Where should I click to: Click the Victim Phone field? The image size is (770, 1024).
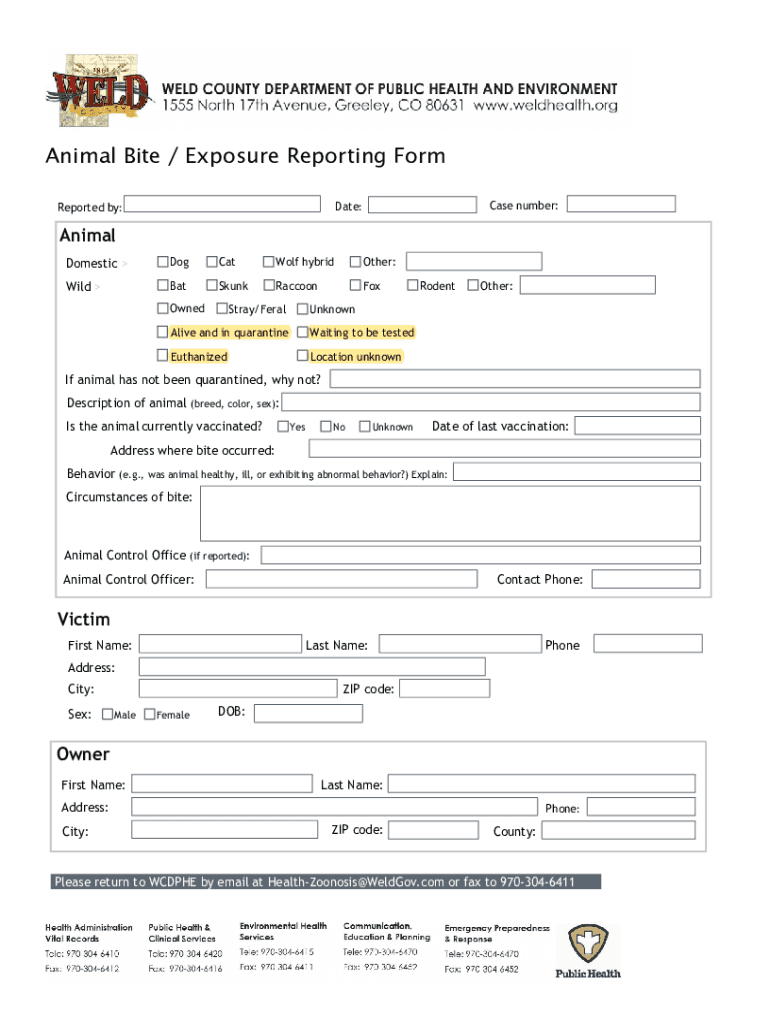click(648, 643)
